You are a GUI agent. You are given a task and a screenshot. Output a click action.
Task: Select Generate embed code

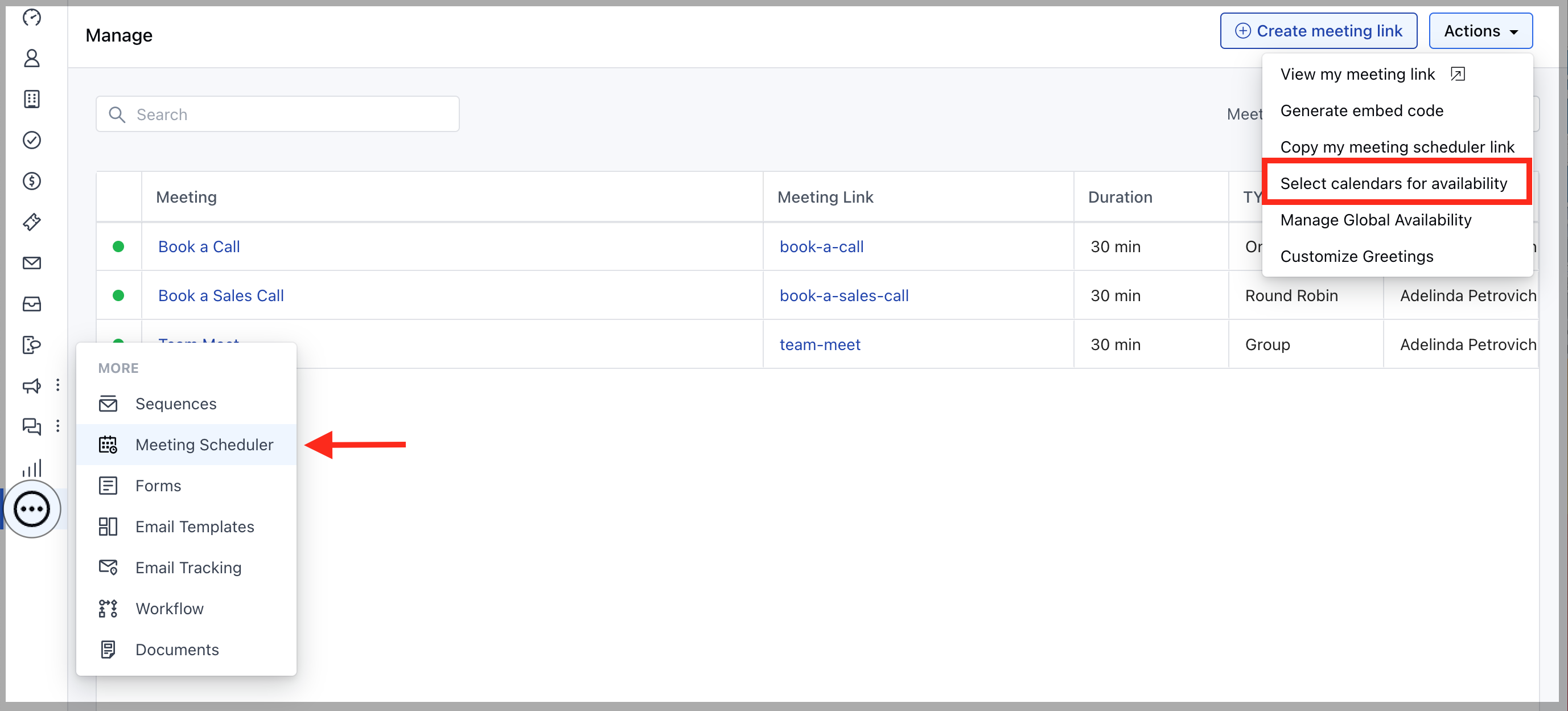point(1361,111)
